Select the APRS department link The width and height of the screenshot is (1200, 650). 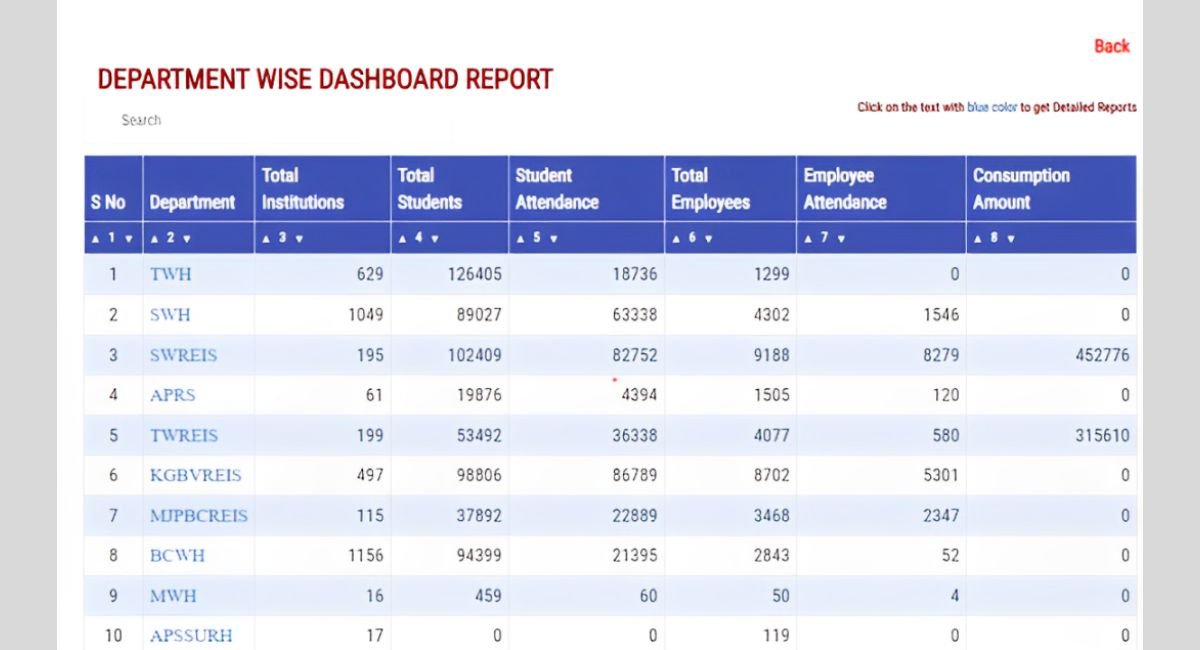tap(172, 395)
